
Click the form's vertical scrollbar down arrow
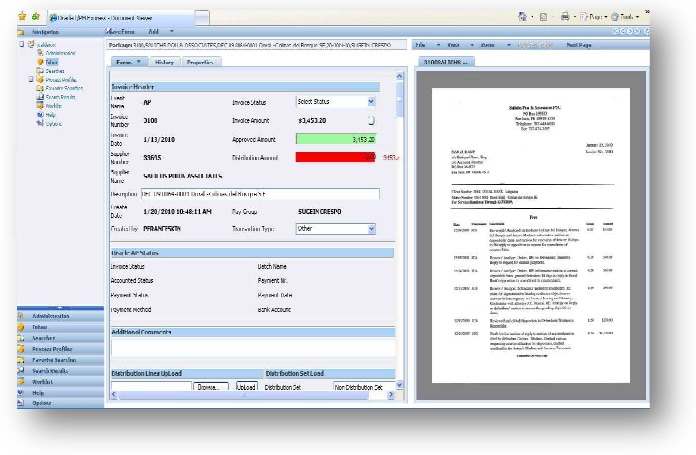tap(399, 385)
